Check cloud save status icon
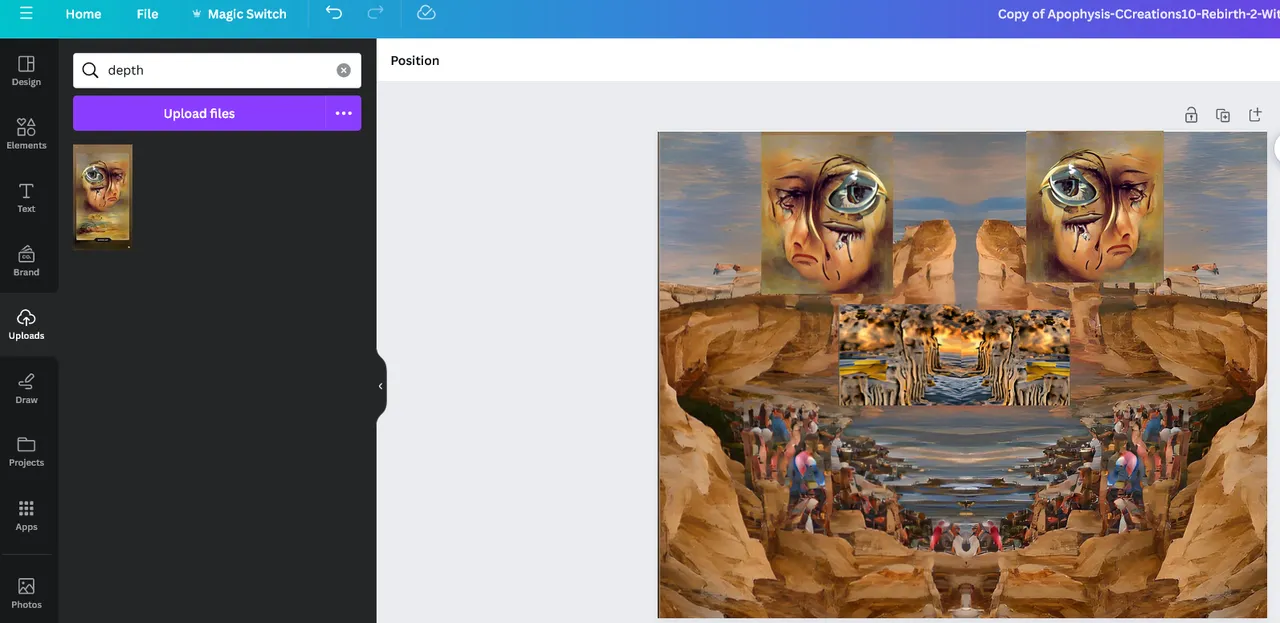 (426, 13)
